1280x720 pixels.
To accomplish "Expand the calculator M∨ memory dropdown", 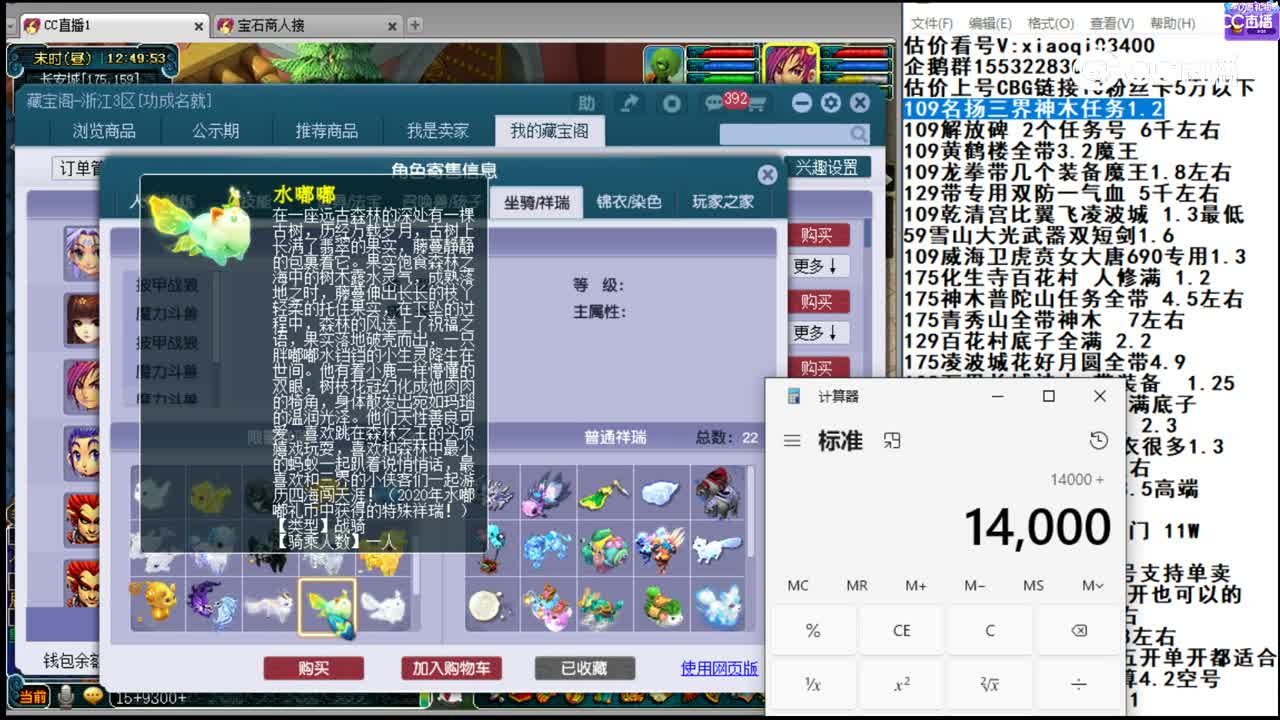I will 1092,585.
